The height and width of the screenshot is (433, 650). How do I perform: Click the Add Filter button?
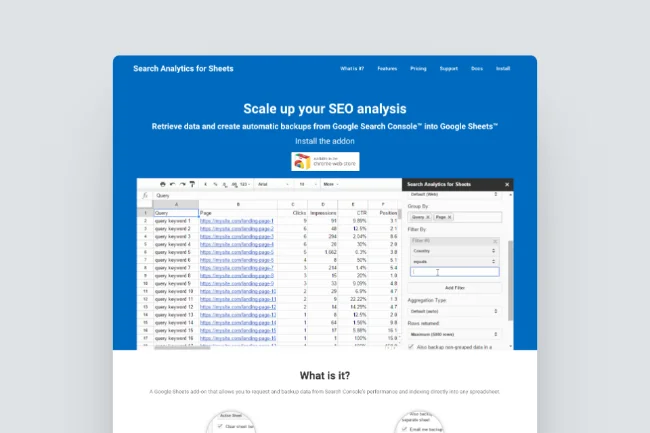454,288
